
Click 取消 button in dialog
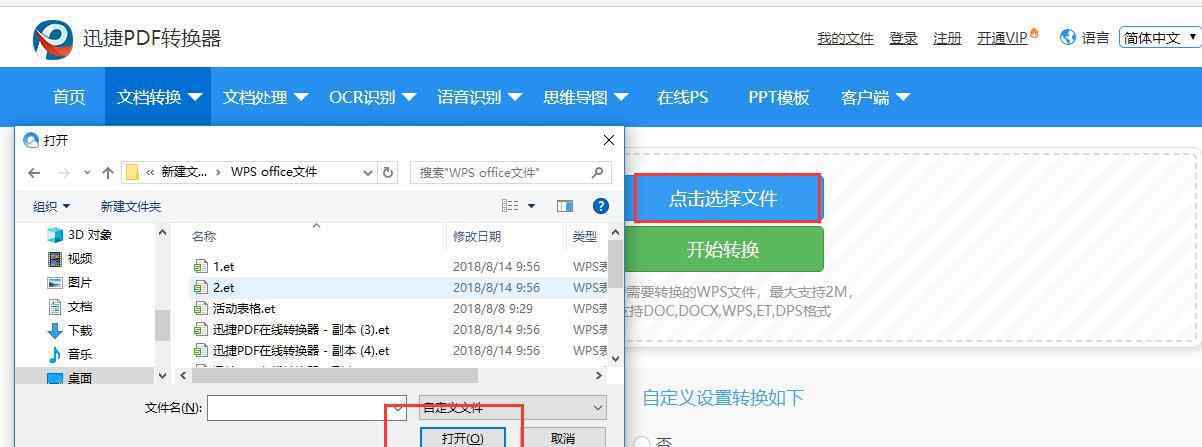pyautogui.click(x=562, y=438)
